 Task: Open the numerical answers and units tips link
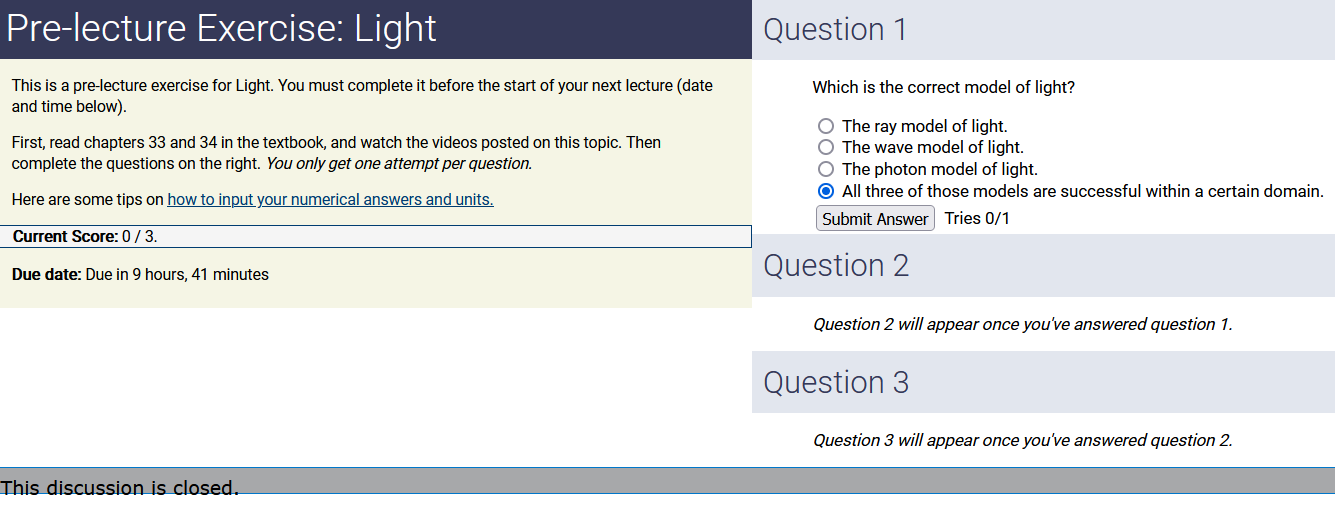click(330, 200)
